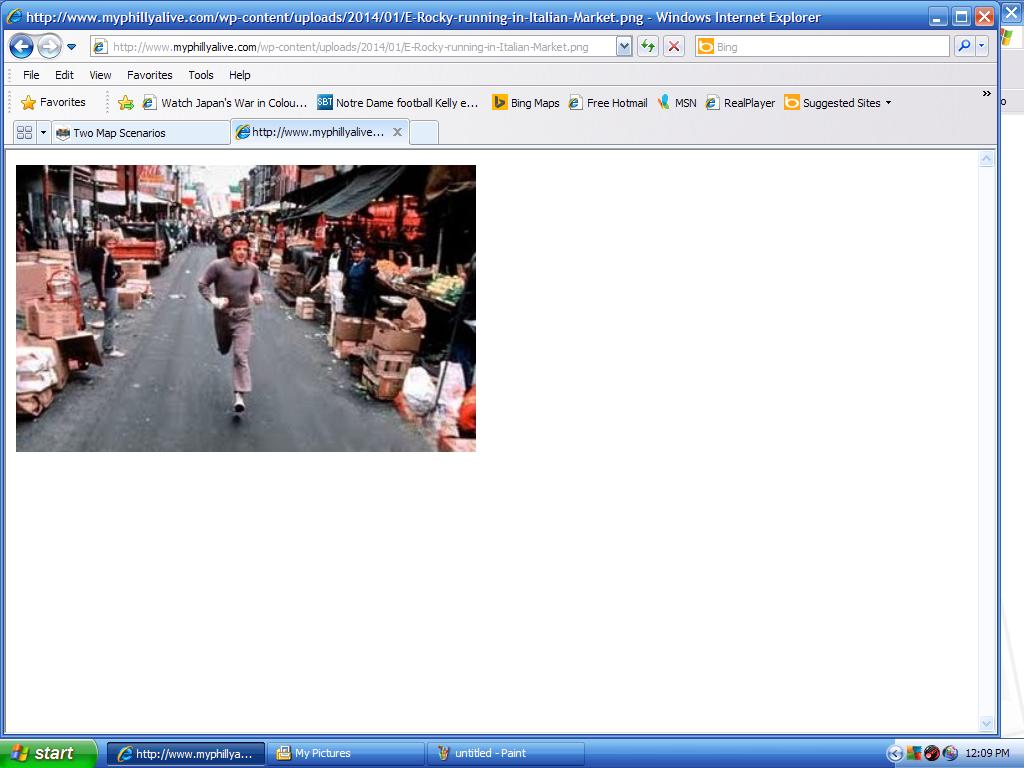
Task: Open the Windows Start menu
Action: [x=48, y=753]
